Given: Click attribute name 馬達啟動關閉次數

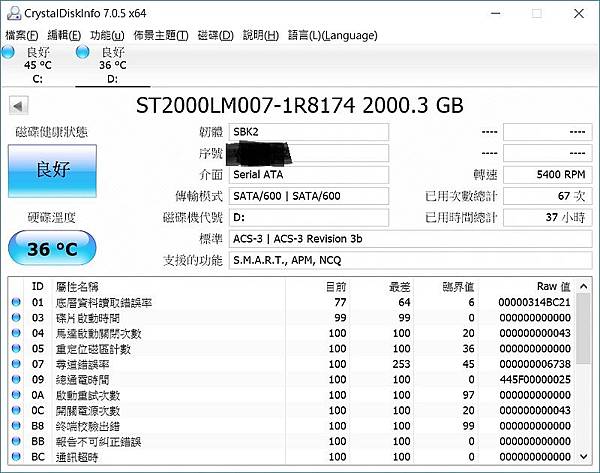Looking at the screenshot, I should pos(98,333).
